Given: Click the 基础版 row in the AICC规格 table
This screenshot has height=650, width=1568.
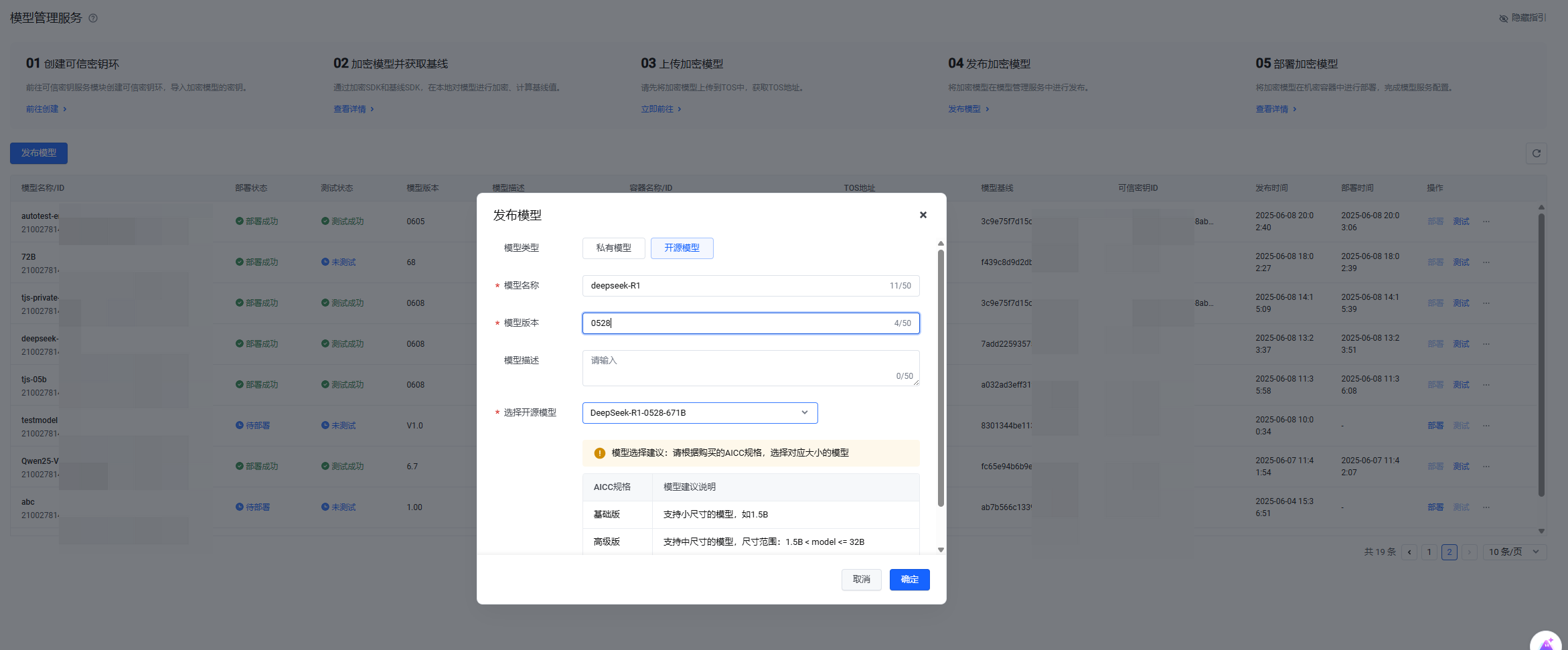Looking at the screenshot, I should [751, 515].
